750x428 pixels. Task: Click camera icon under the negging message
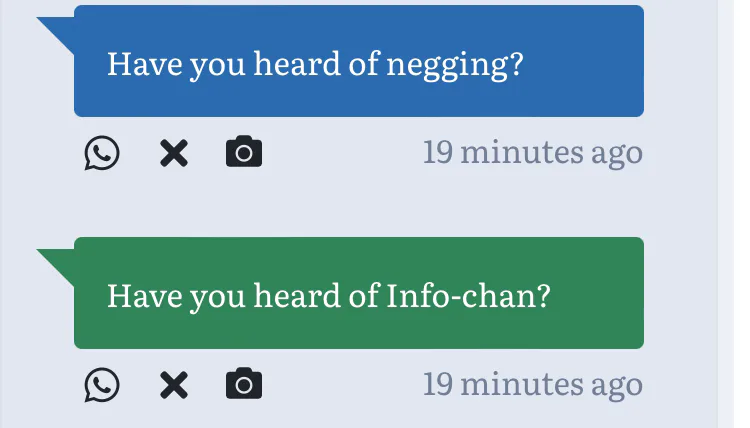tap(244, 153)
